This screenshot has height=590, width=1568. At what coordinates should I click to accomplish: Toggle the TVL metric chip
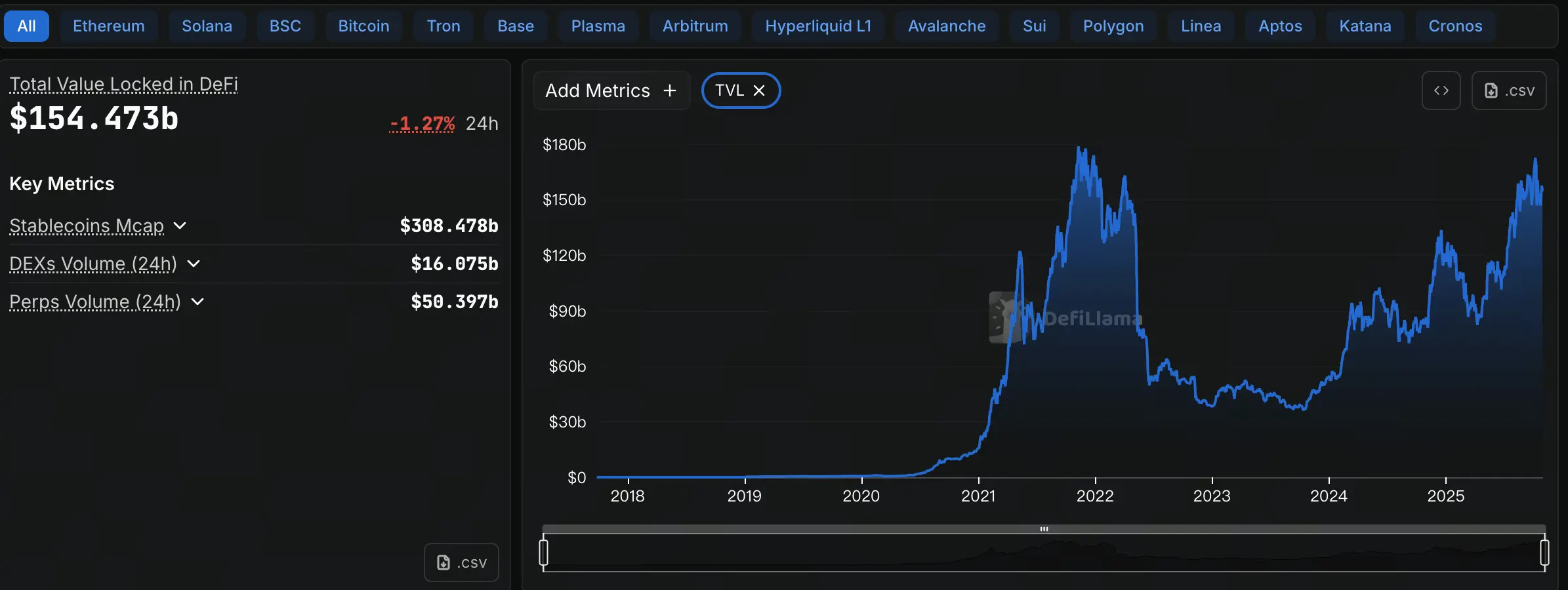741,90
